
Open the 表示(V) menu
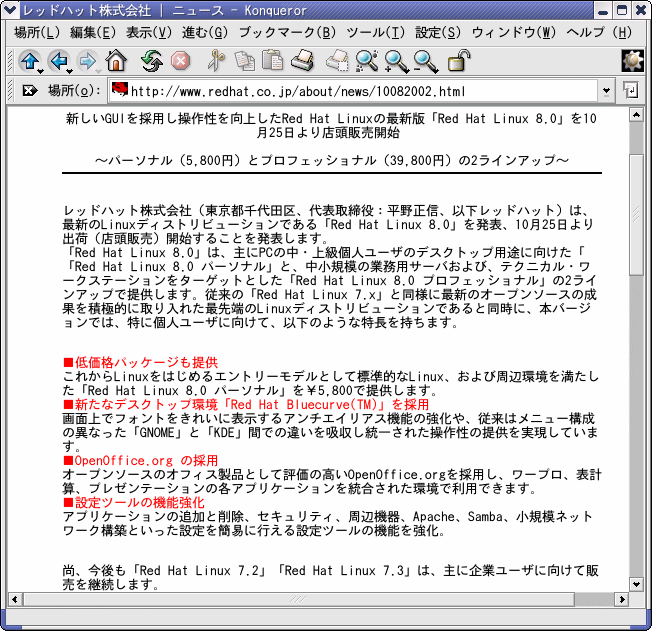click(149, 32)
